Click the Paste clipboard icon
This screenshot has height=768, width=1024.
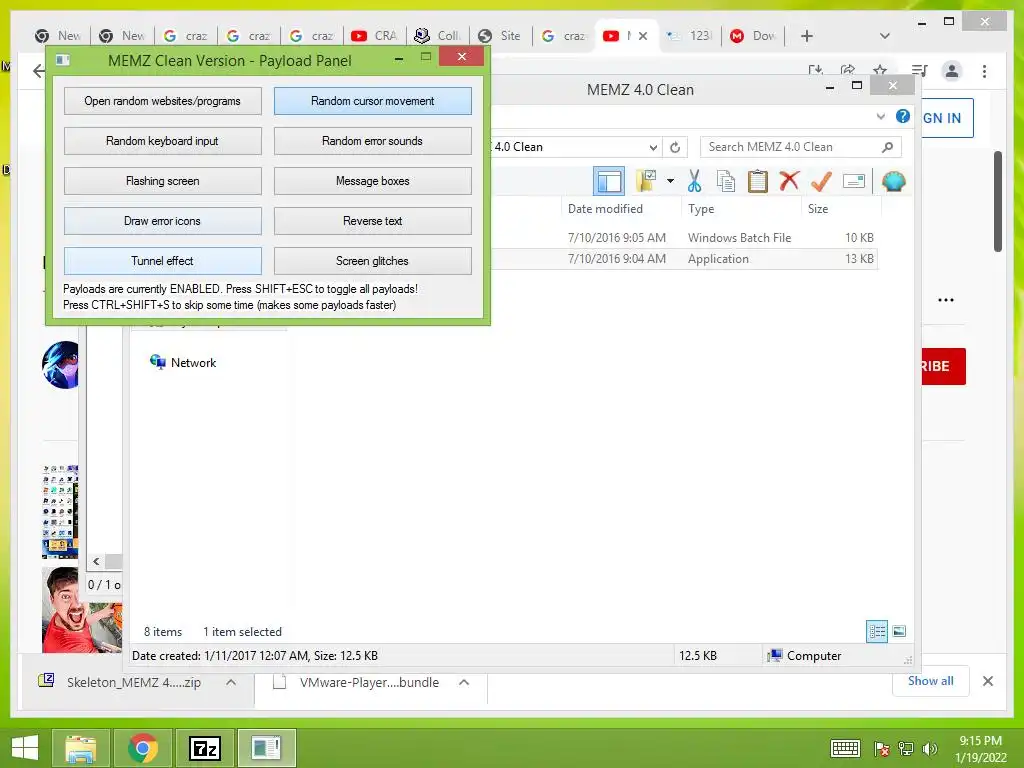point(758,181)
